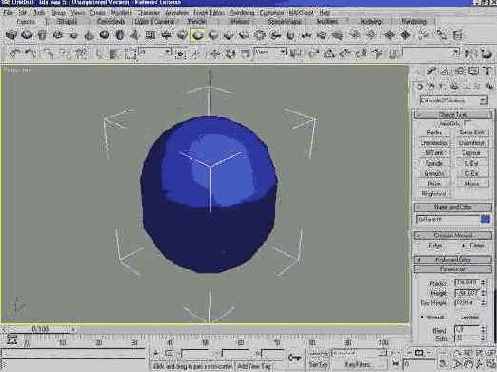Choose the Center creation method radio
Screen dimensions: 497x372
(x=473, y=246)
